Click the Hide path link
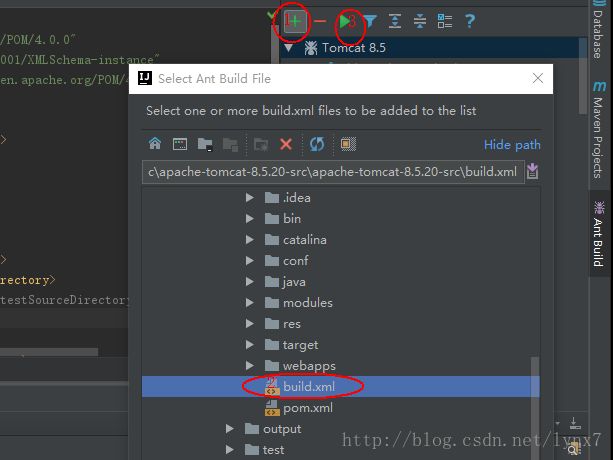The image size is (613, 460). coord(512,145)
